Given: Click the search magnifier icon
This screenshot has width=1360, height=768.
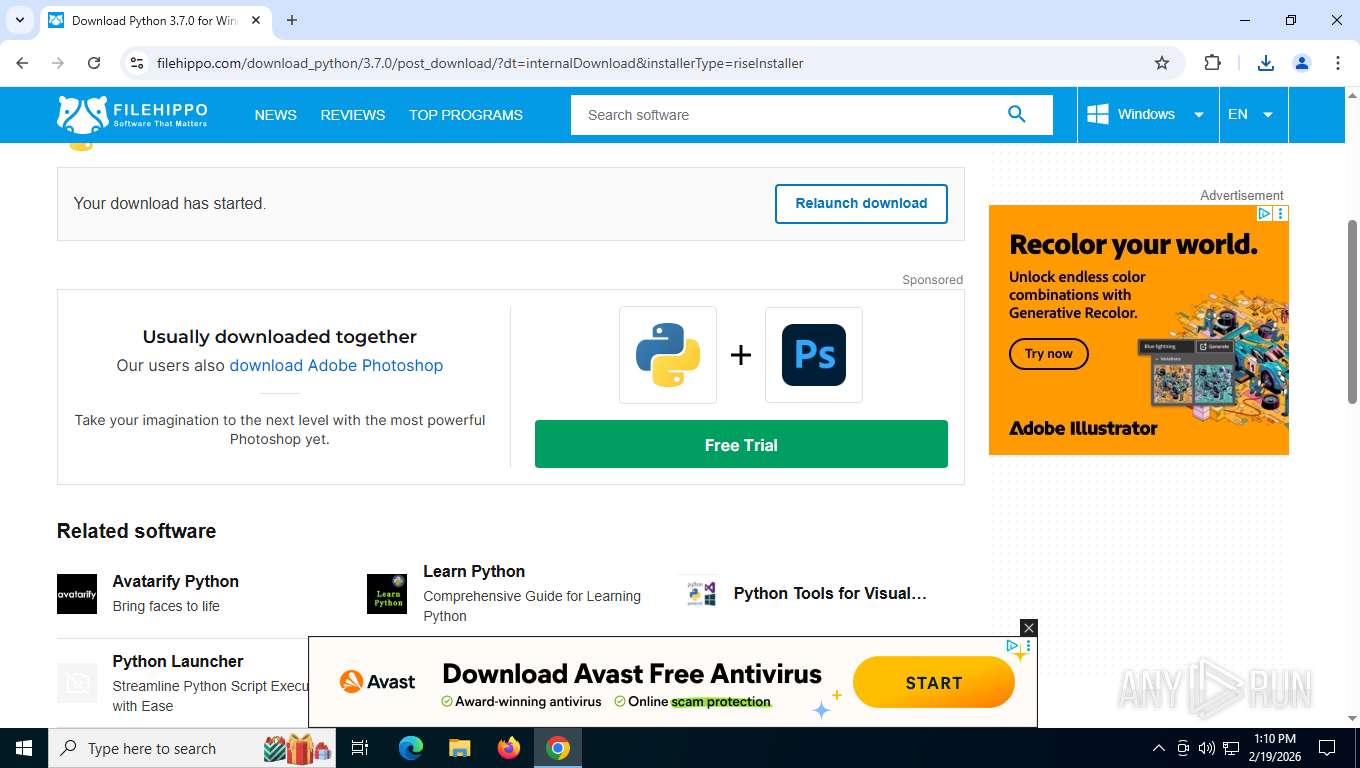Looking at the screenshot, I should coord(1017,114).
